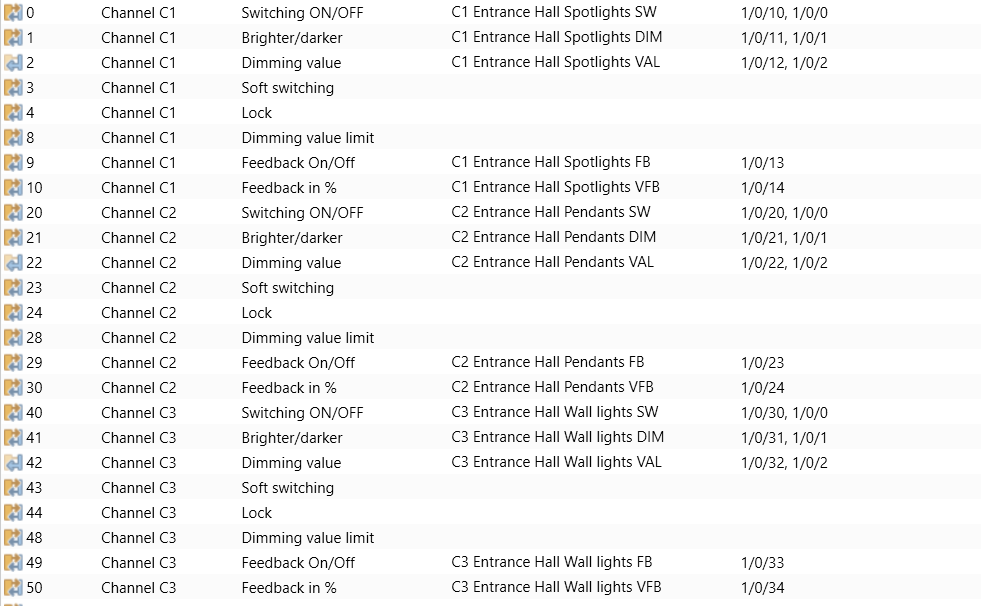Click group addresses 1/0/32, 1/0/2
This screenshot has width=981, height=606.
click(x=784, y=463)
